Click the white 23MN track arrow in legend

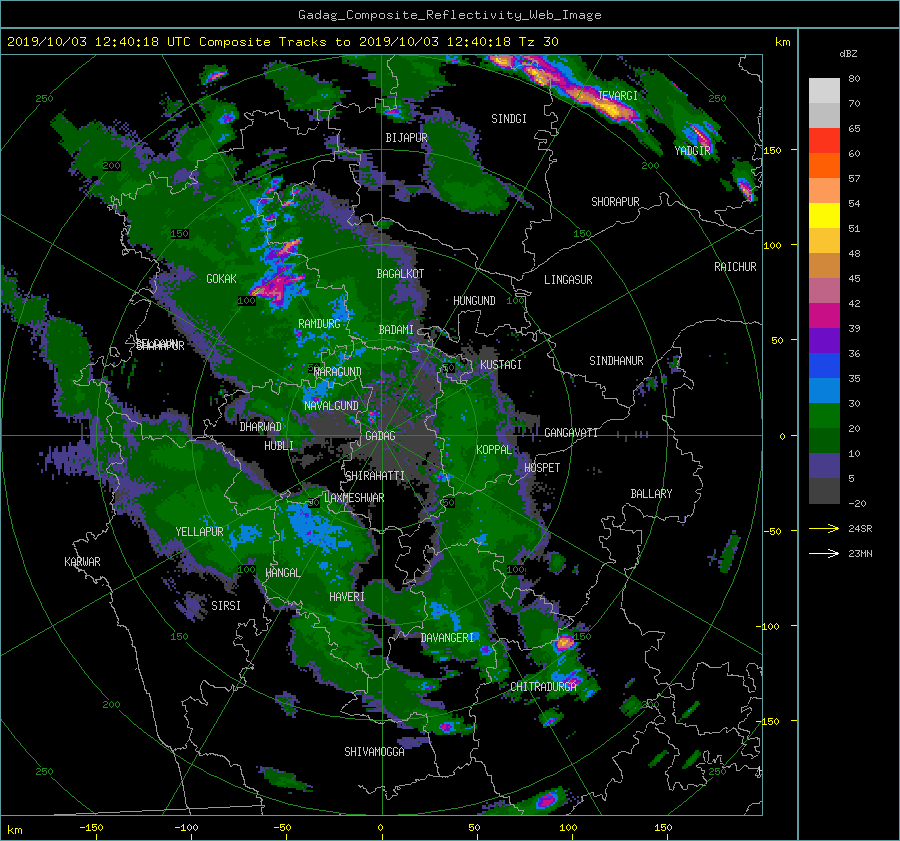coord(824,554)
